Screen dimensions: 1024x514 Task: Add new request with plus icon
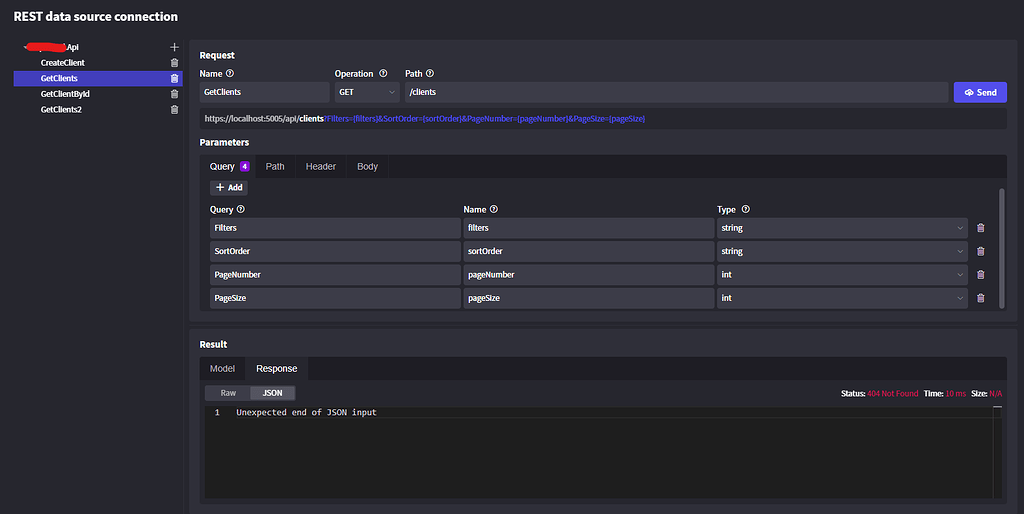174,47
